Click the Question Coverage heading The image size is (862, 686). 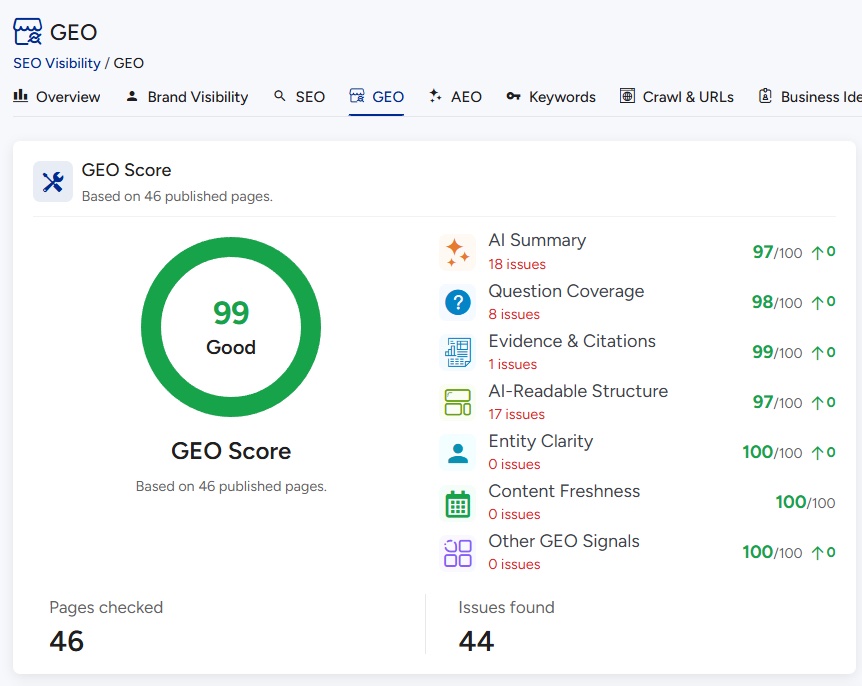(566, 291)
